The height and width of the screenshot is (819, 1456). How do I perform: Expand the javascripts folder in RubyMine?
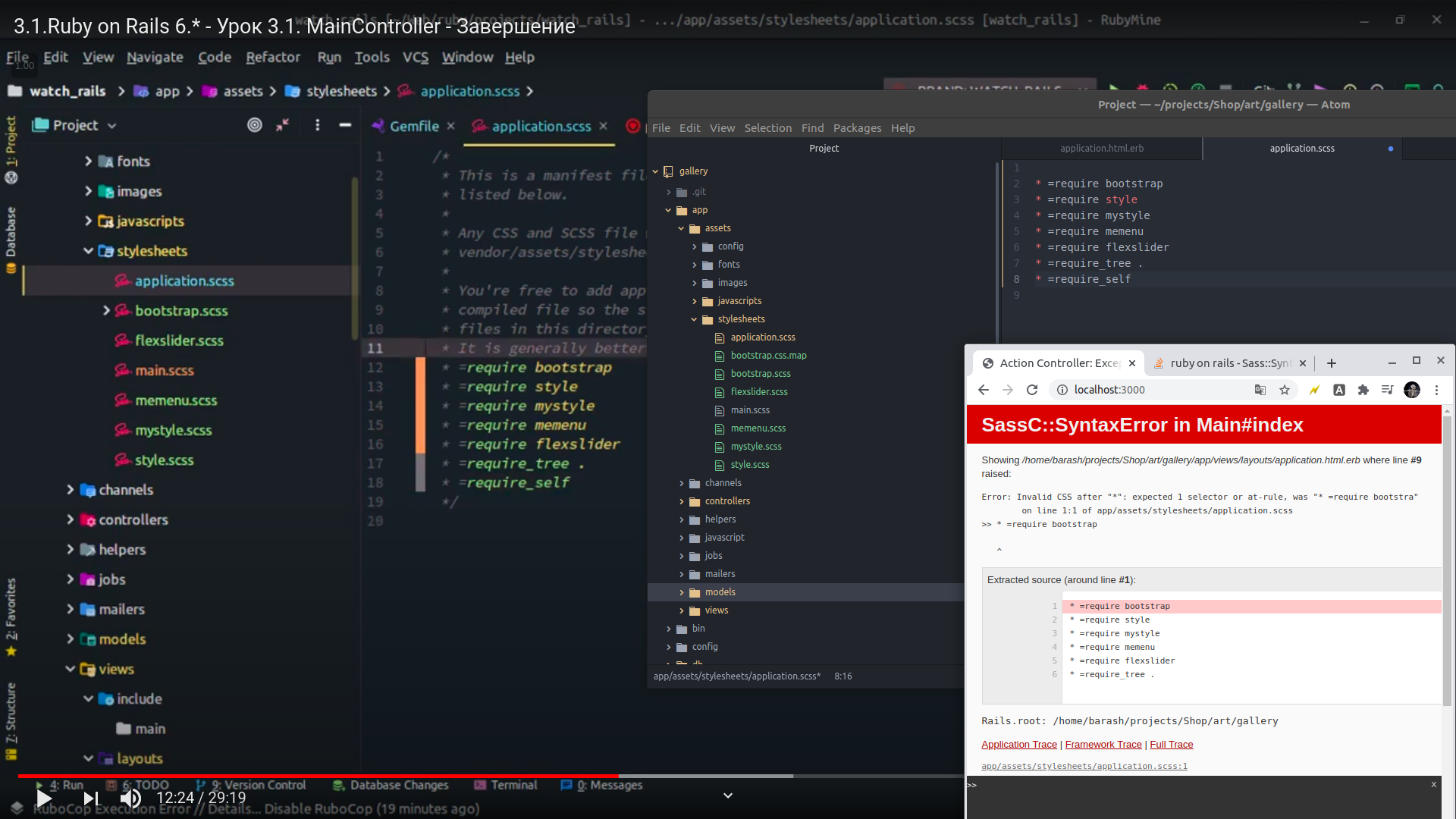coord(88,221)
